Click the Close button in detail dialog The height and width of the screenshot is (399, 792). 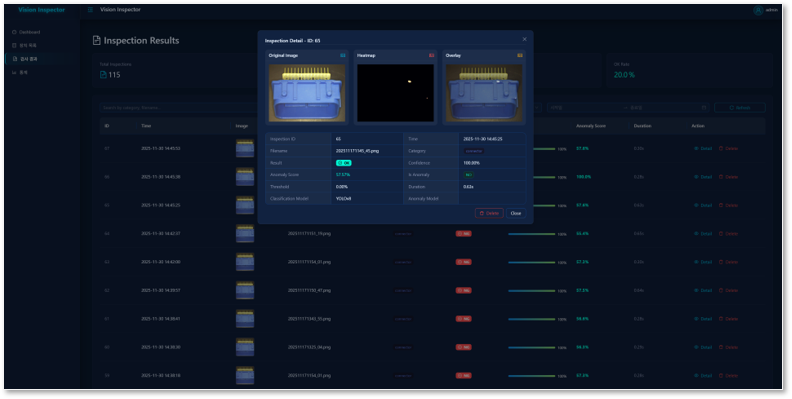(x=516, y=213)
